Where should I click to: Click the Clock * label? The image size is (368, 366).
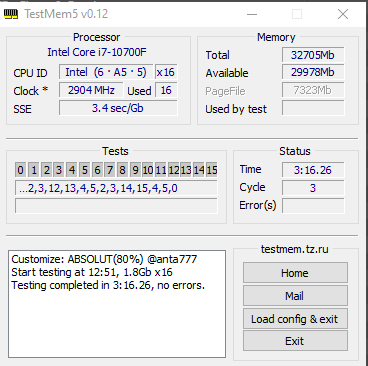pyautogui.click(x=31, y=91)
